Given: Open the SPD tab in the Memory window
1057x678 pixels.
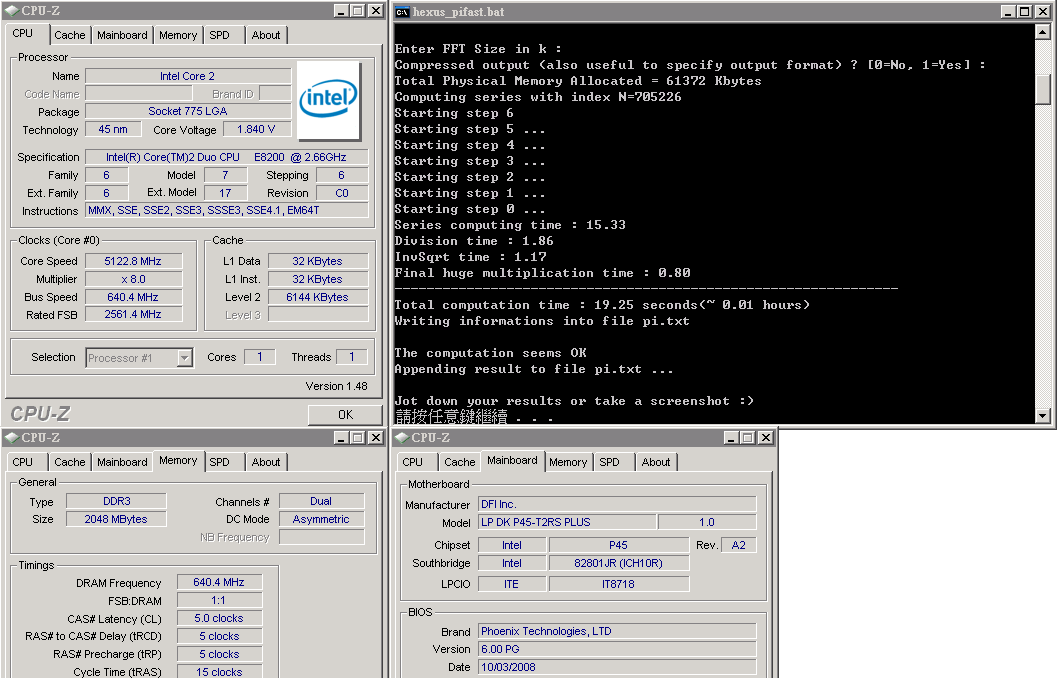Looking at the screenshot, I should click(219, 462).
